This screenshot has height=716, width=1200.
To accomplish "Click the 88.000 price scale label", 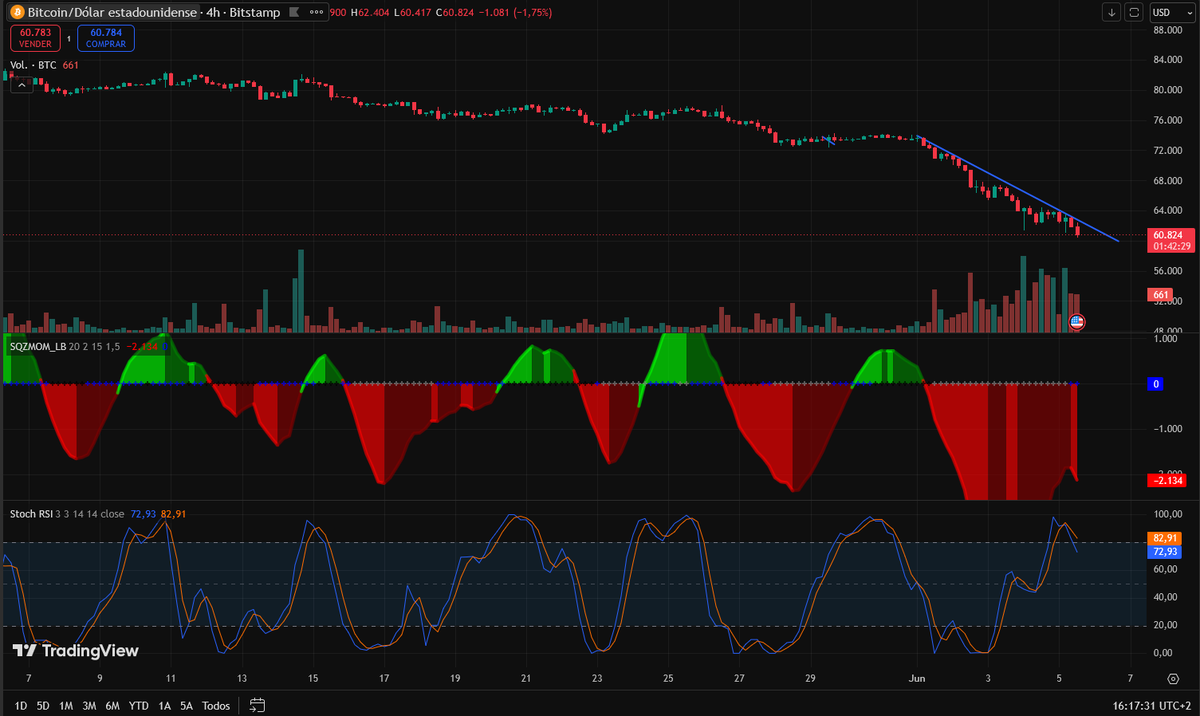I will coord(1166,29).
